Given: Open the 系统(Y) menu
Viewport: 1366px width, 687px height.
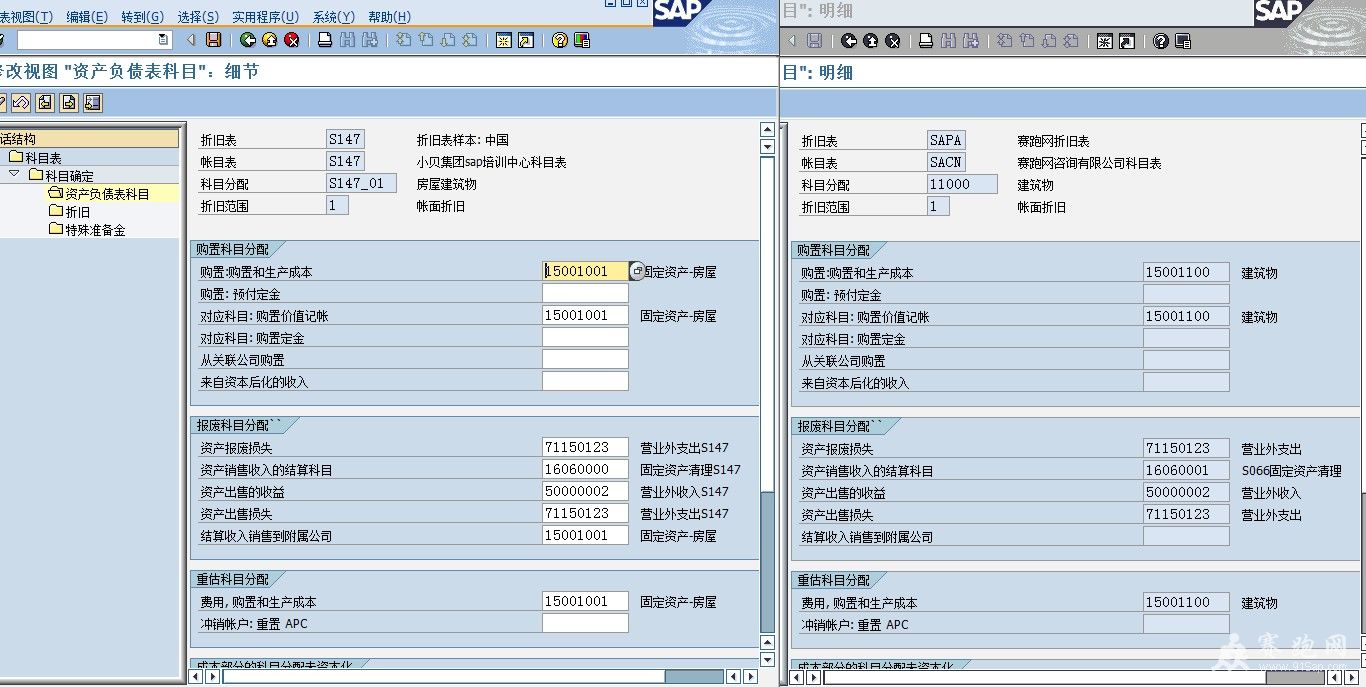Looking at the screenshot, I should (333, 17).
